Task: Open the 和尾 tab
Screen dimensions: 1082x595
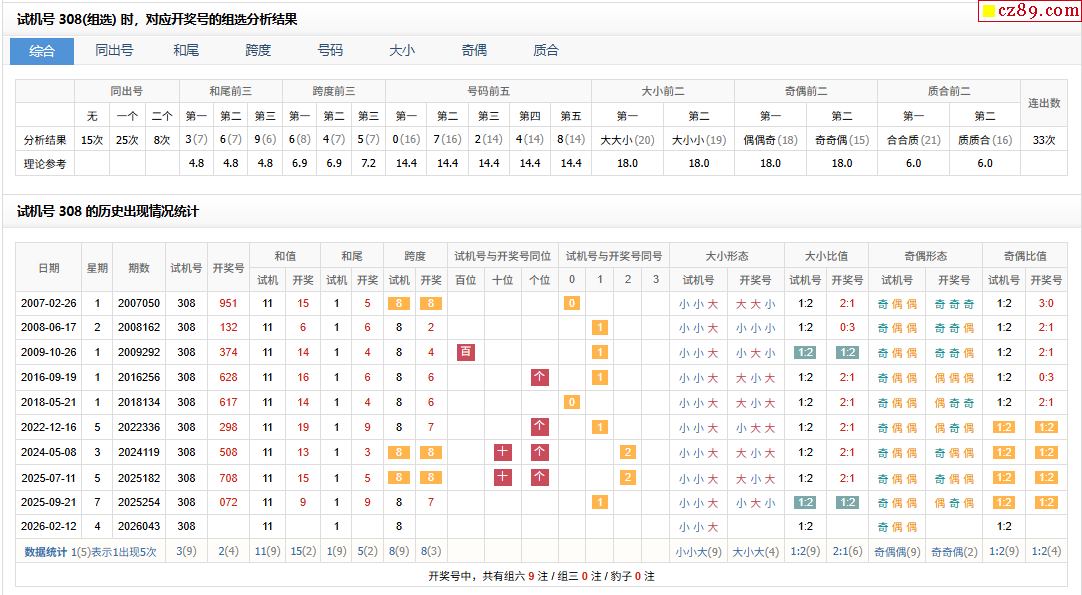Action: pyautogui.click(x=186, y=51)
